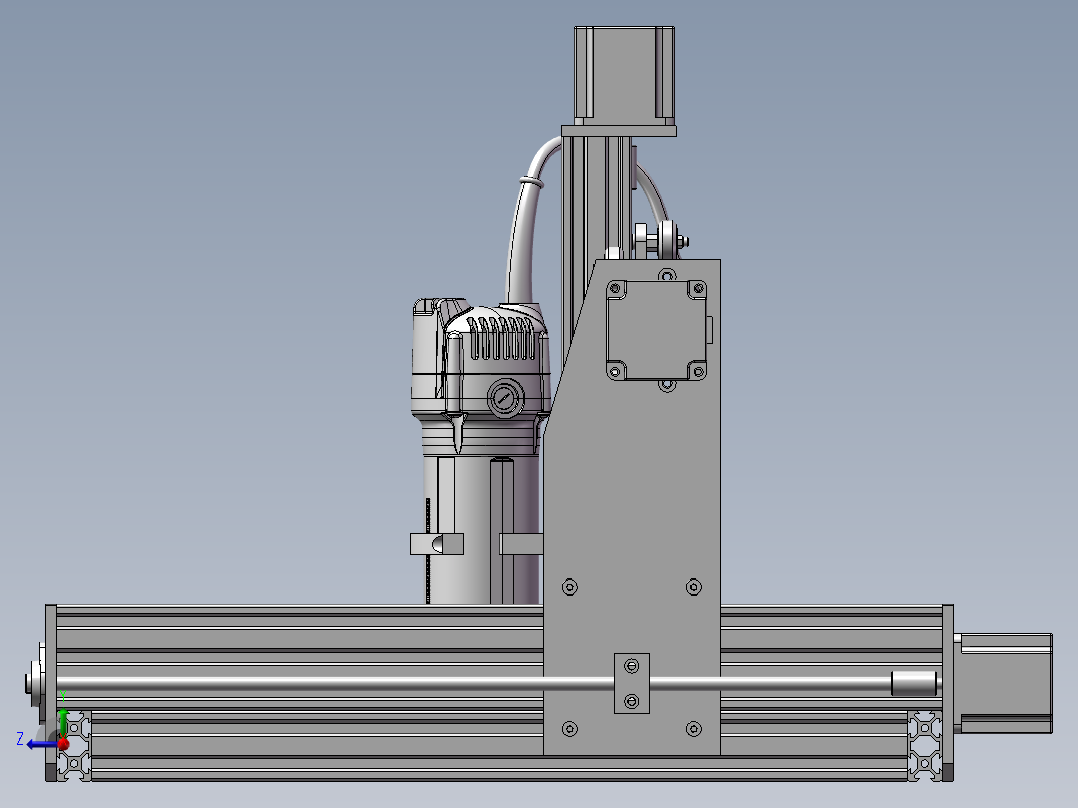Click the blue Z axis arrow of triad
Image resolution: width=1078 pixels, height=808 pixels.
click(41, 744)
